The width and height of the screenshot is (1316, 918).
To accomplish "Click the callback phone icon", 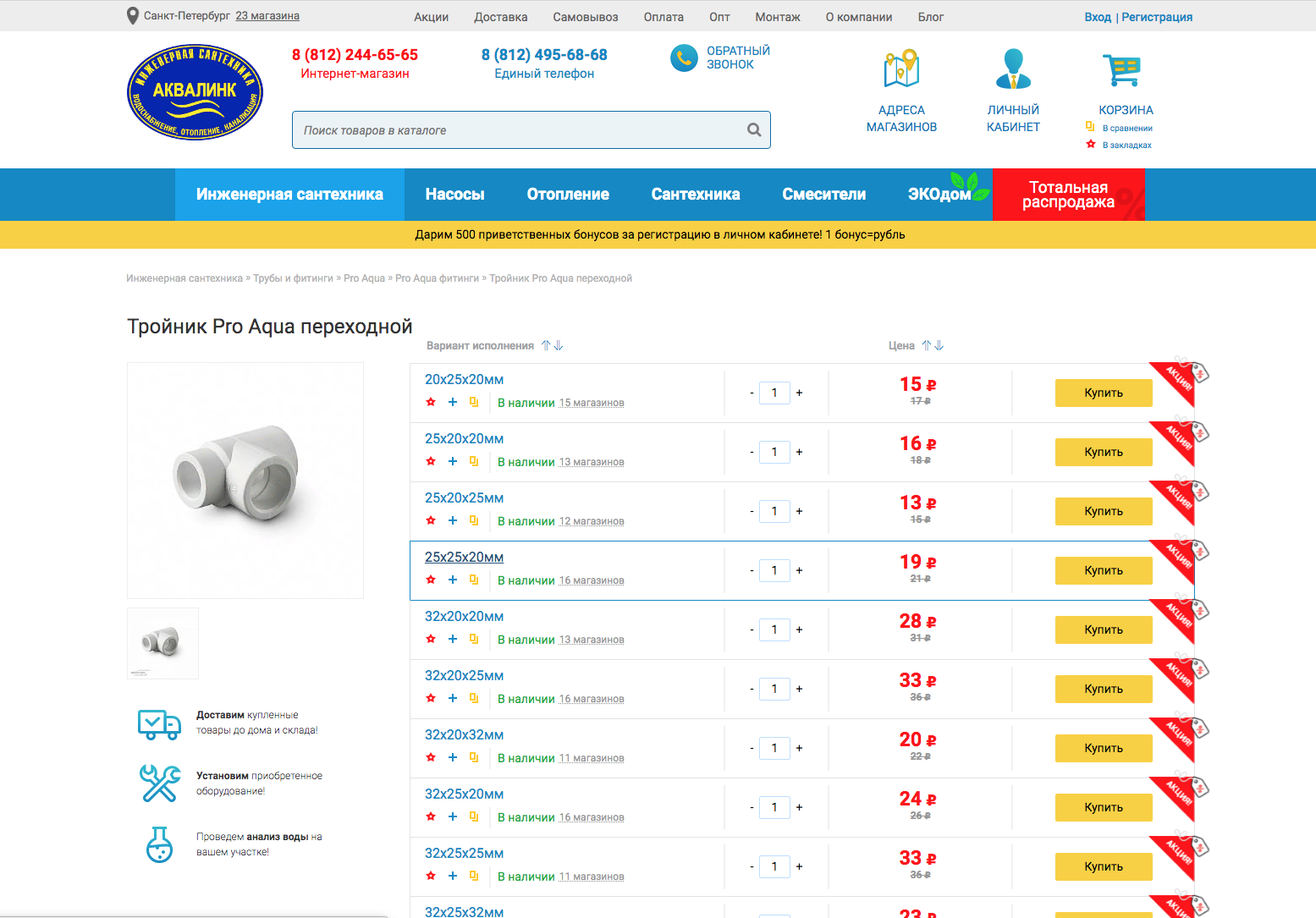I will [x=684, y=58].
